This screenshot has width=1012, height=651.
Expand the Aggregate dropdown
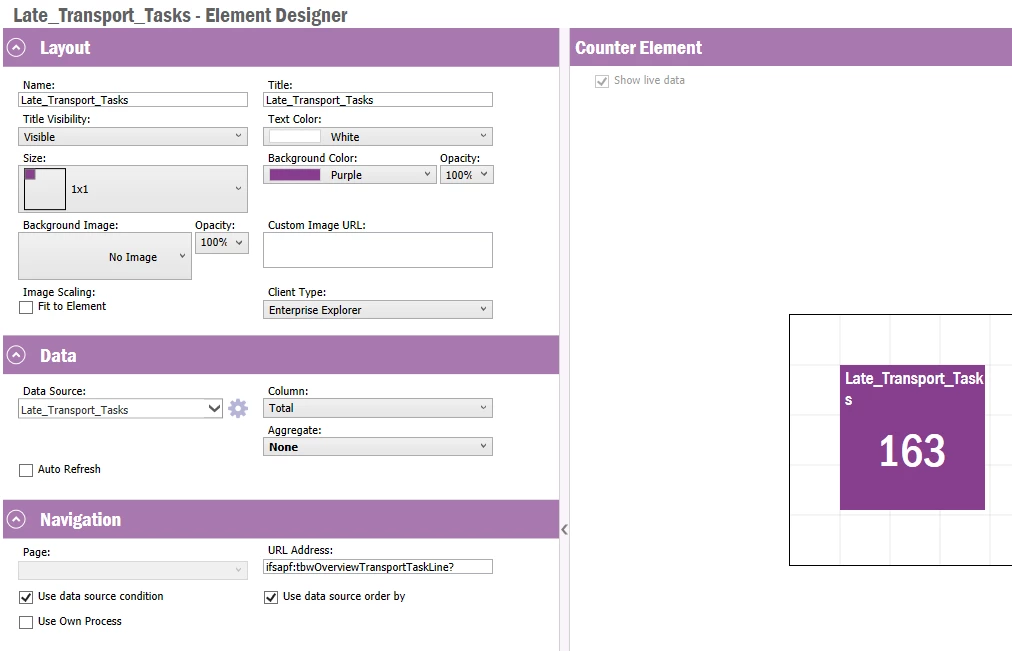pos(380,447)
